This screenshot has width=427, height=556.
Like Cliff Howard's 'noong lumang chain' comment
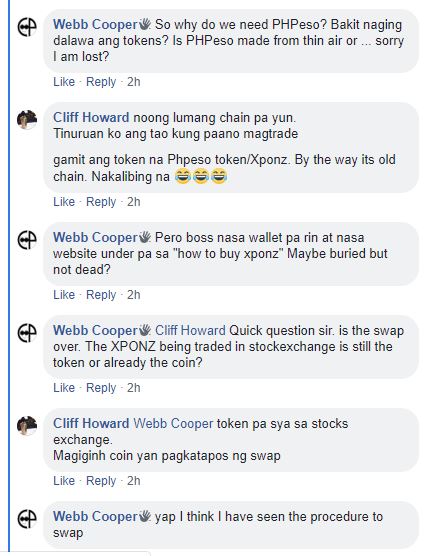pos(64,202)
